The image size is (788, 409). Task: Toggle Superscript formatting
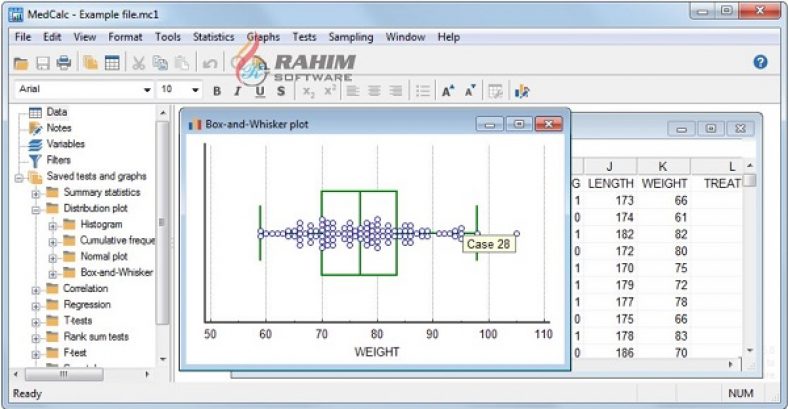(x=330, y=91)
